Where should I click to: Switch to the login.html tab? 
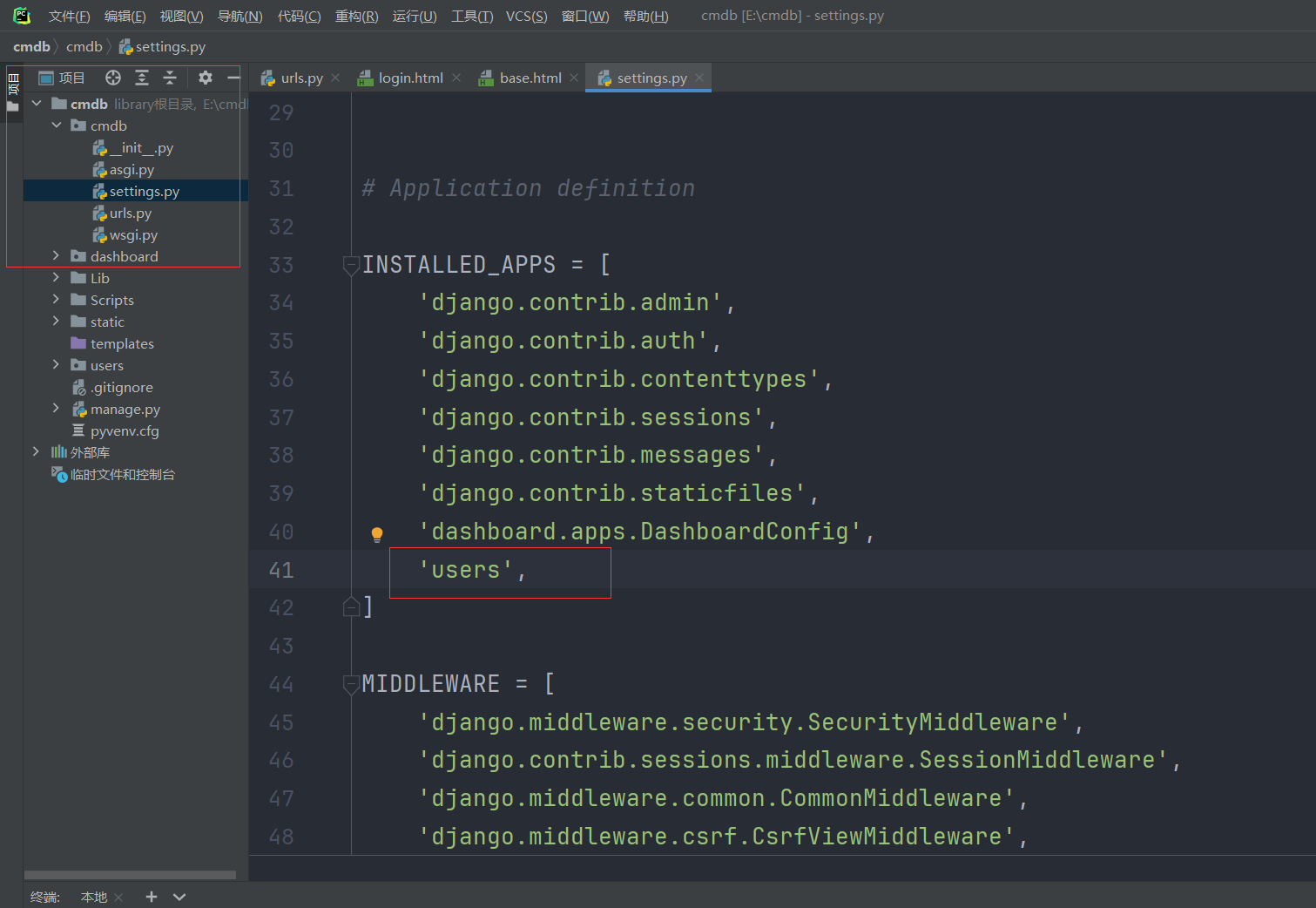pyautogui.click(x=410, y=78)
